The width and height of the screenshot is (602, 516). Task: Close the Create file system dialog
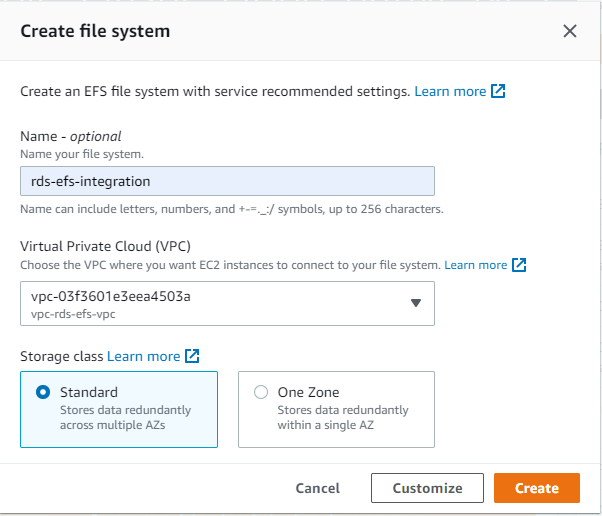tap(570, 31)
